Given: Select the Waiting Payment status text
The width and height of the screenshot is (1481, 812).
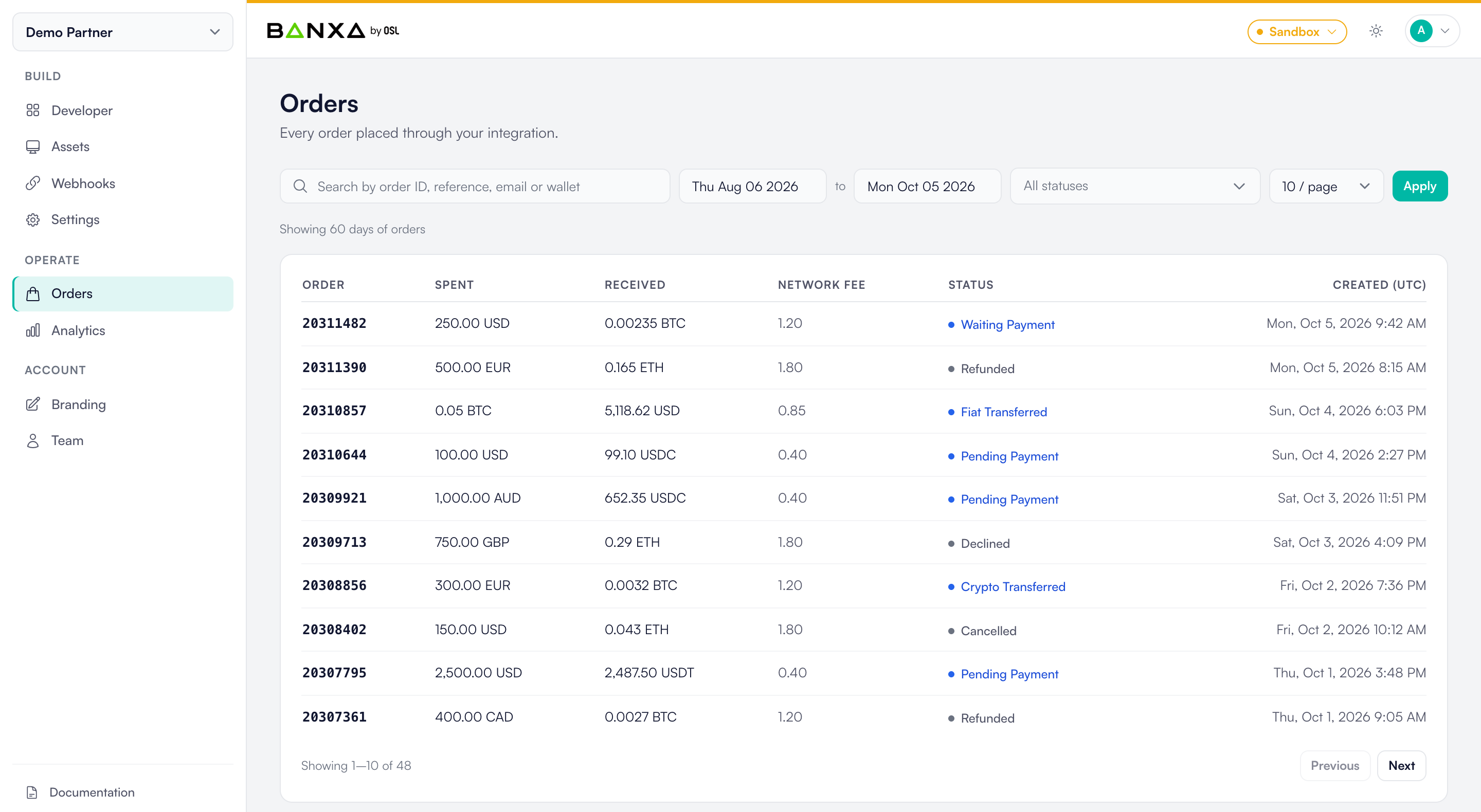Looking at the screenshot, I should tap(1007, 325).
